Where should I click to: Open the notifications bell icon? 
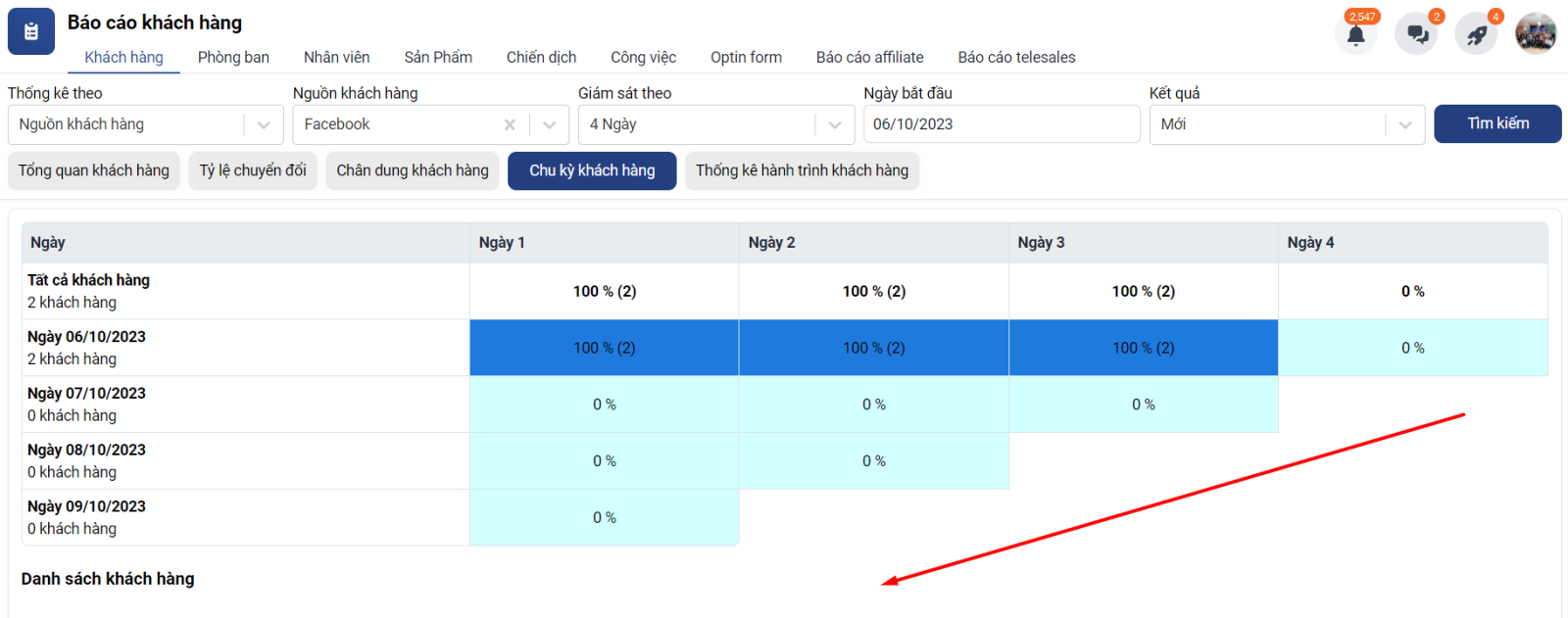pyautogui.click(x=1355, y=35)
